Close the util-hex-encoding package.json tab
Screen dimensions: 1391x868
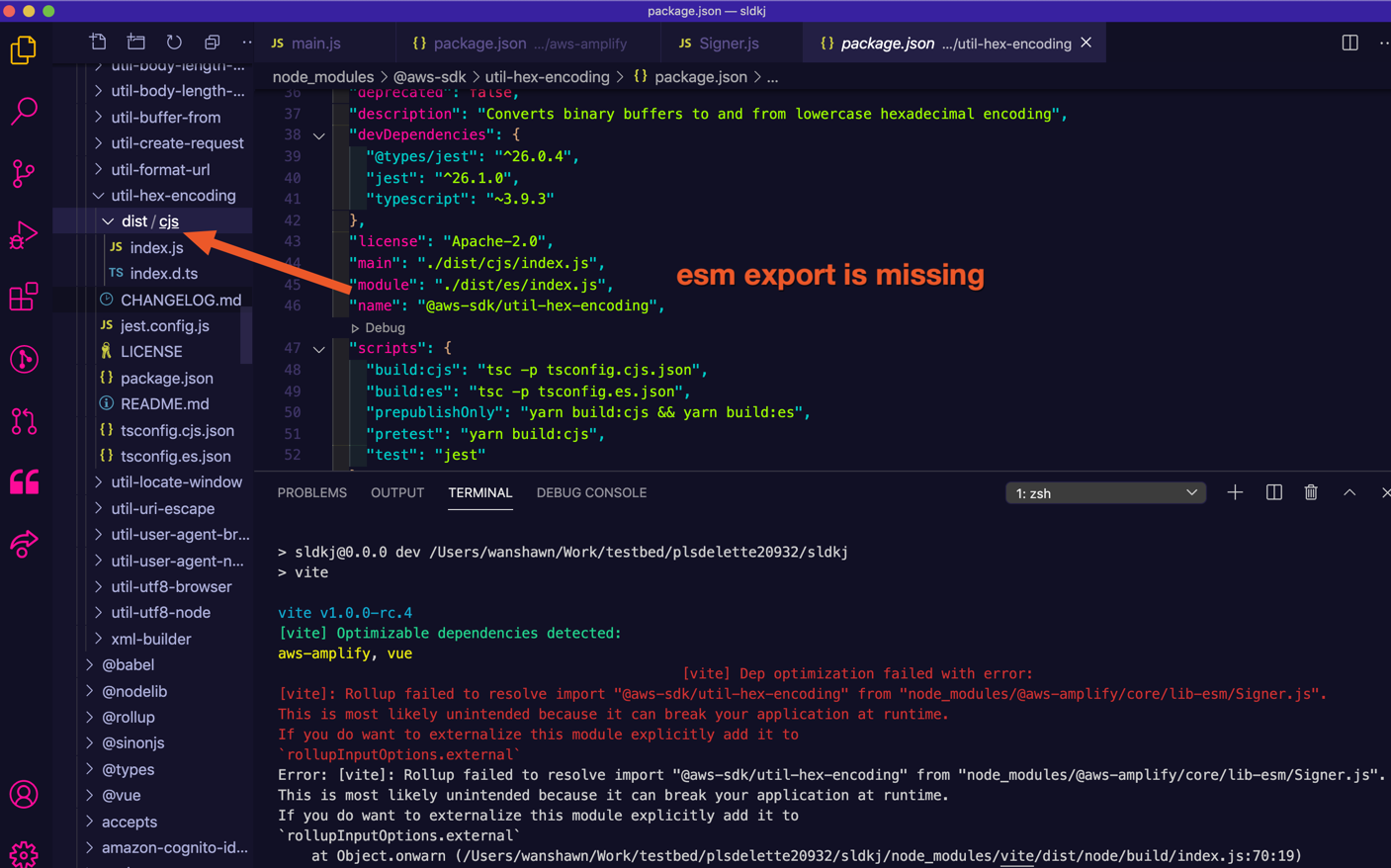[x=1087, y=43]
